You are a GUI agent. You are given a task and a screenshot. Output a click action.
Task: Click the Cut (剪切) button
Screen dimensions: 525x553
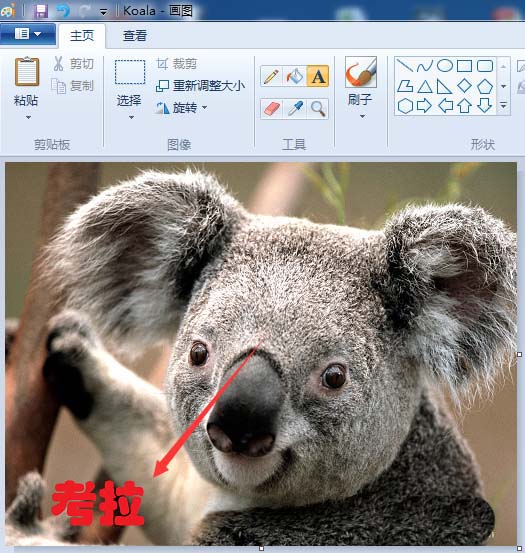coord(74,64)
